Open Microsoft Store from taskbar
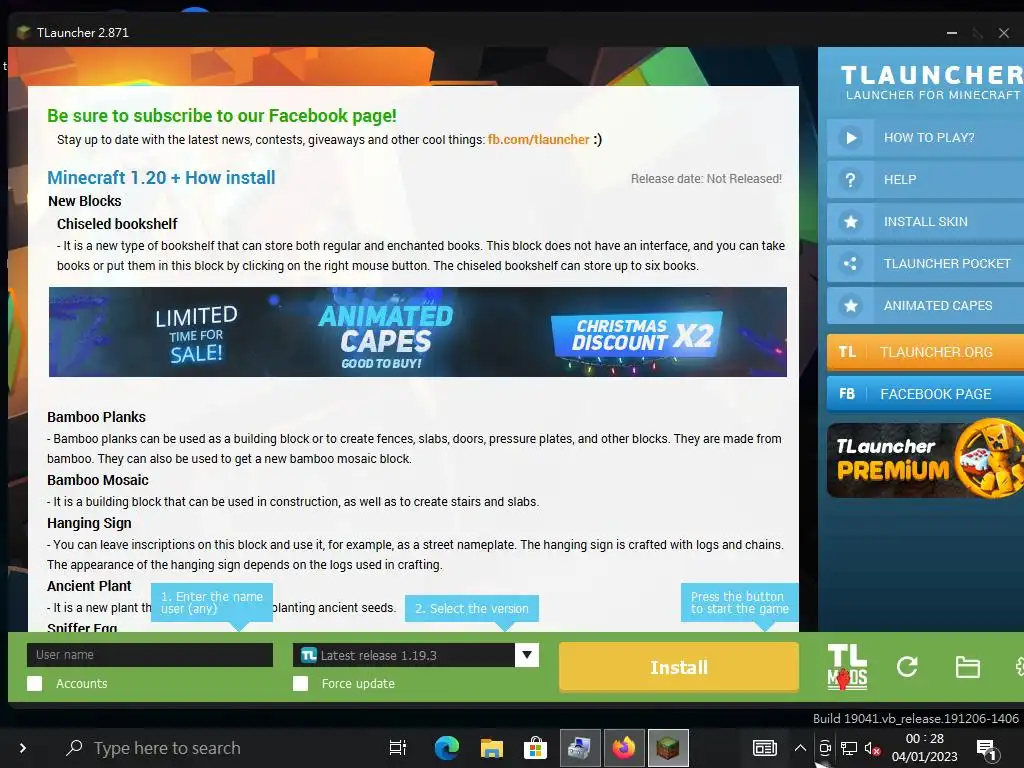The width and height of the screenshot is (1024, 768). [535, 748]
